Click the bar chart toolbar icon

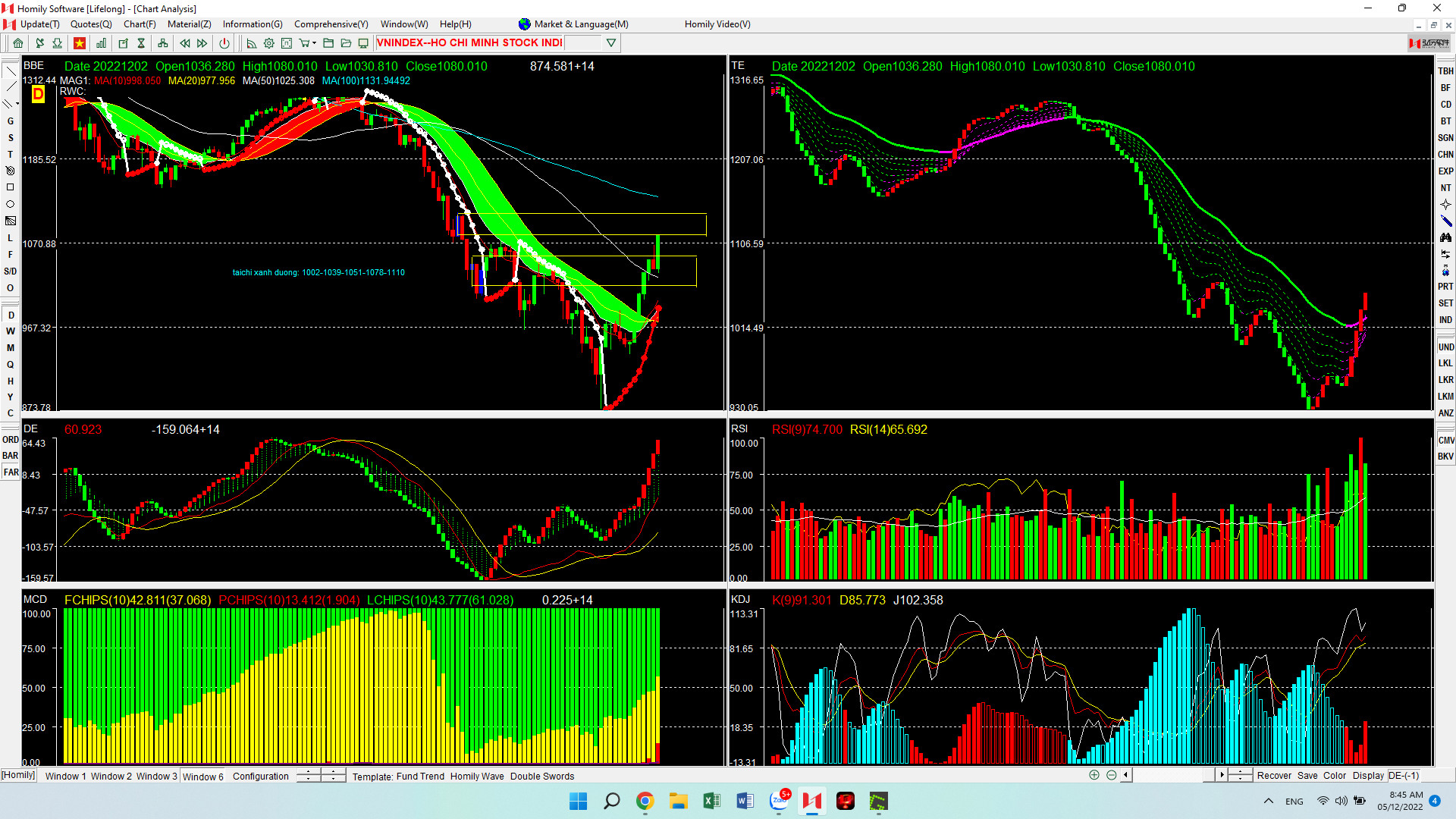pyautogui.click(x=101, y=43)
